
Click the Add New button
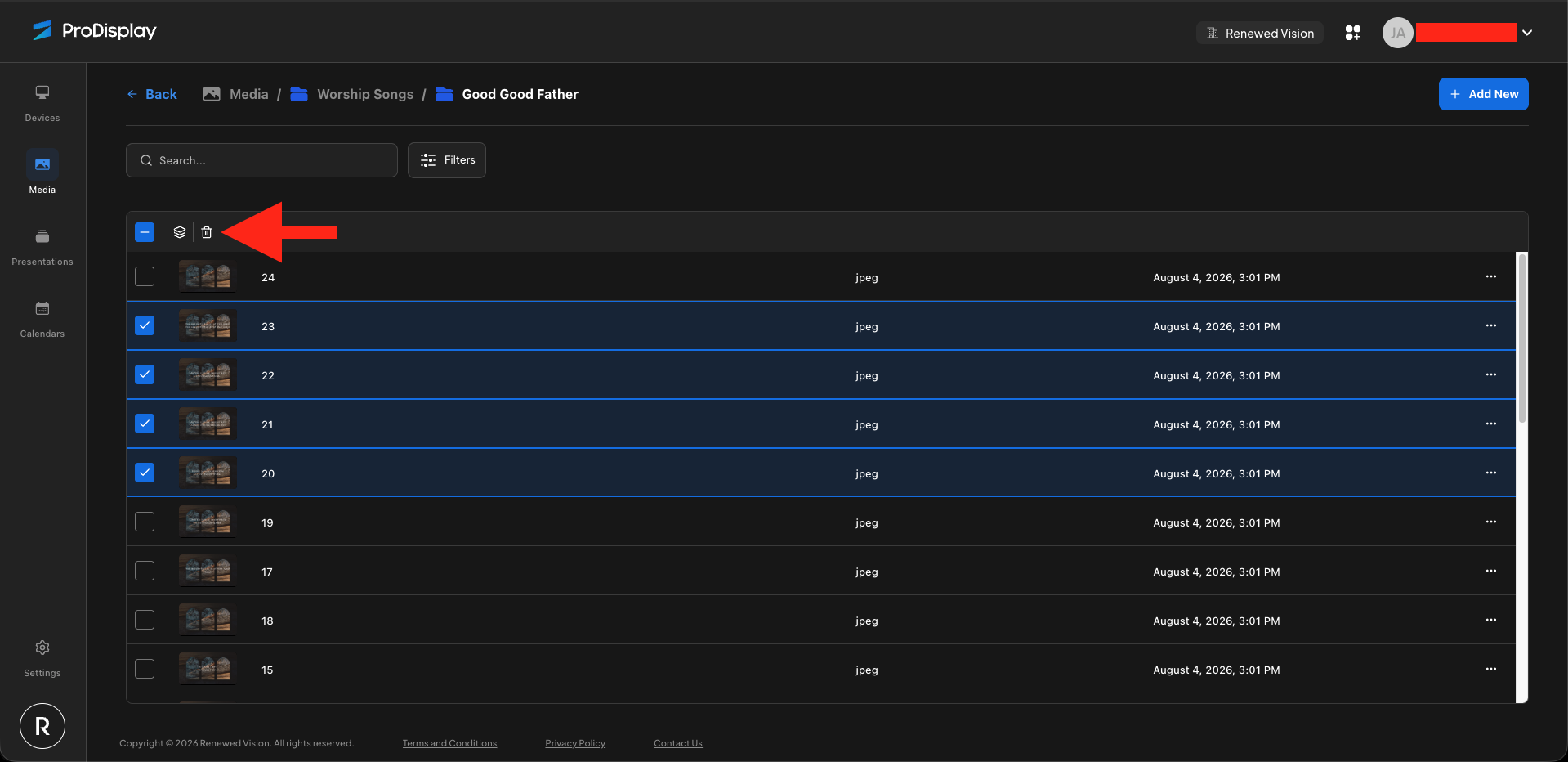pyautogui.click(x=1483, y=94)
